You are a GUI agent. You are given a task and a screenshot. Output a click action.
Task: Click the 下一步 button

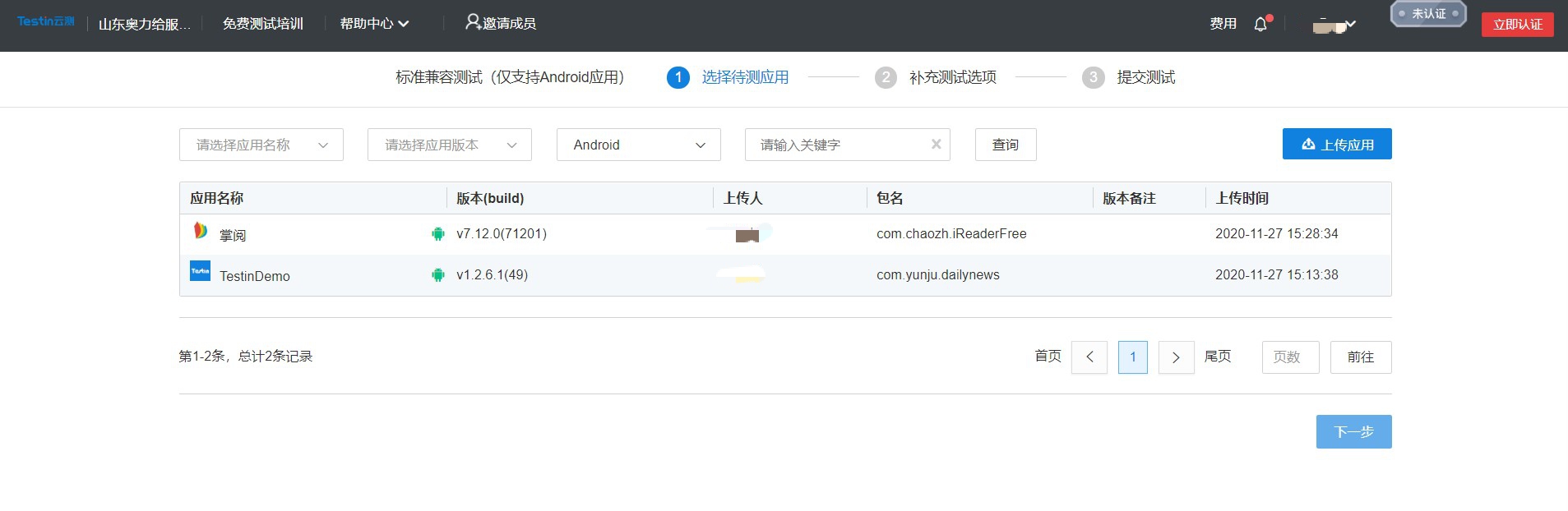(1354, 431)
